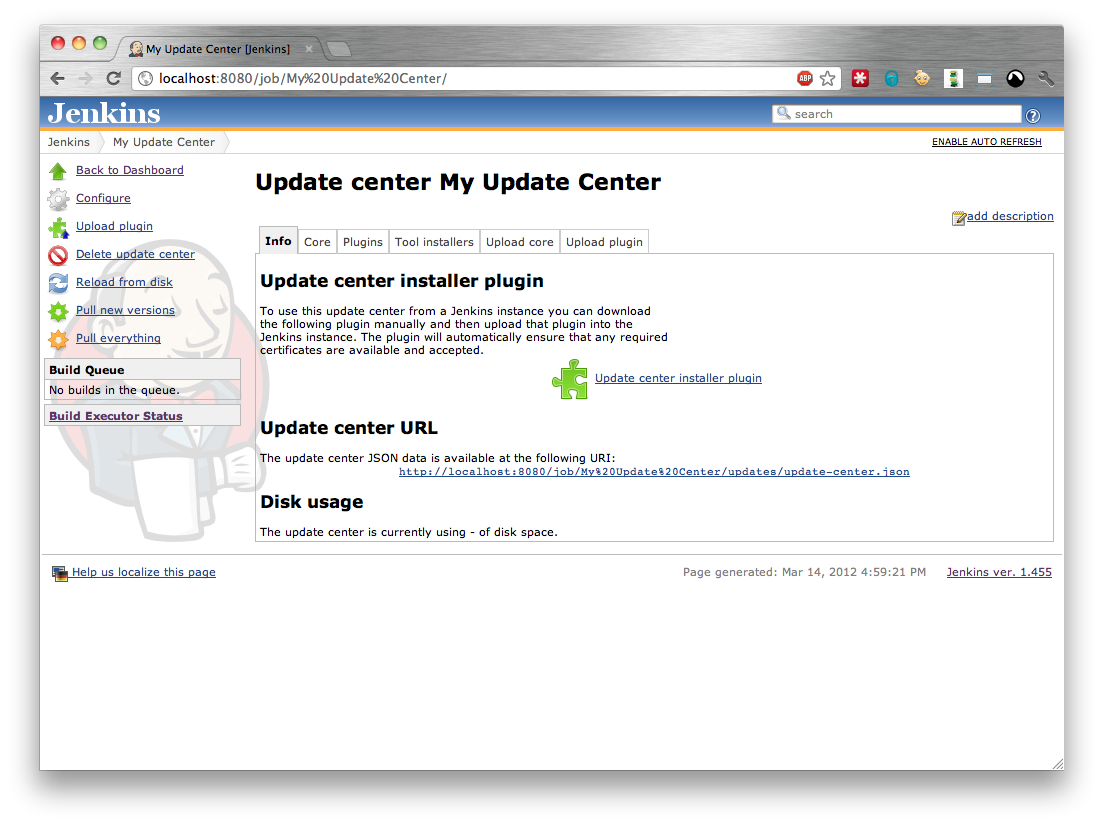Click the black-and-white circle extension icon
The image size is (1104, 825).
(x=1015, y=78)
